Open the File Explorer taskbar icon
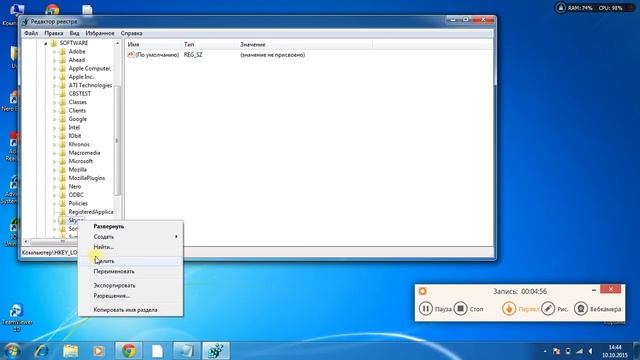 pyautogui.click(x=71, y=351)
